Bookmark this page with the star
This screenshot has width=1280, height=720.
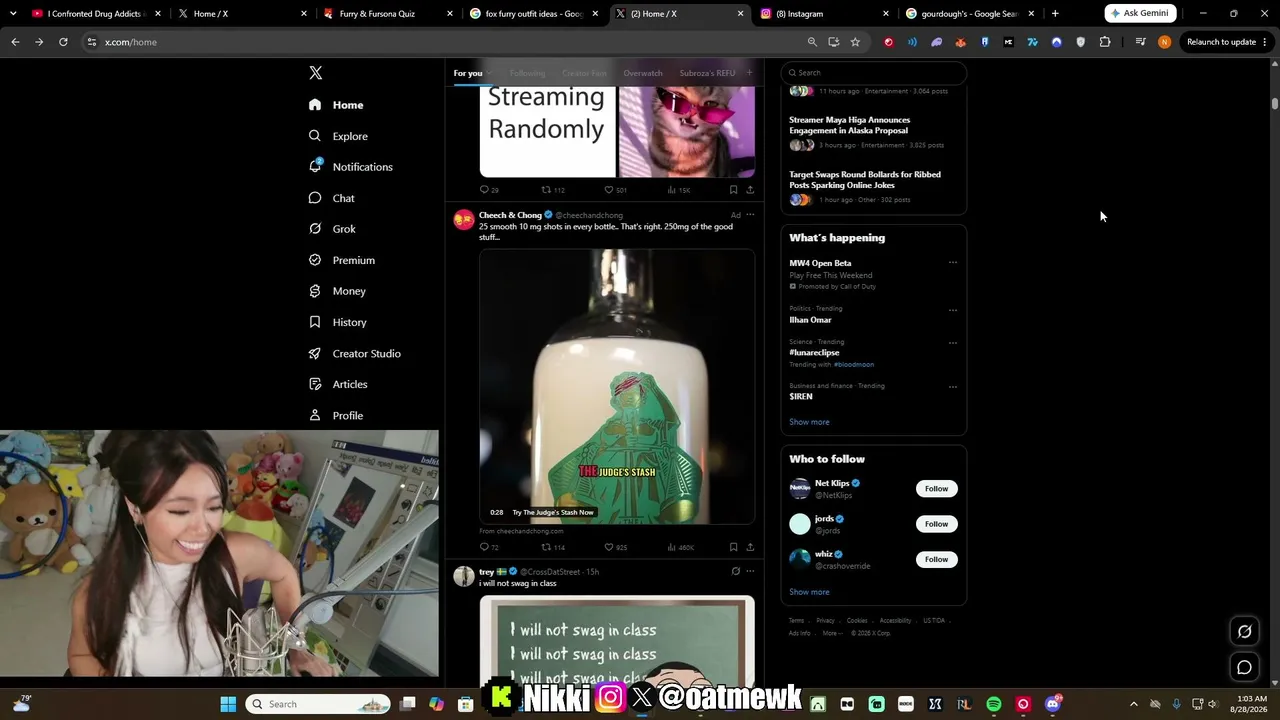click(855, 42)
